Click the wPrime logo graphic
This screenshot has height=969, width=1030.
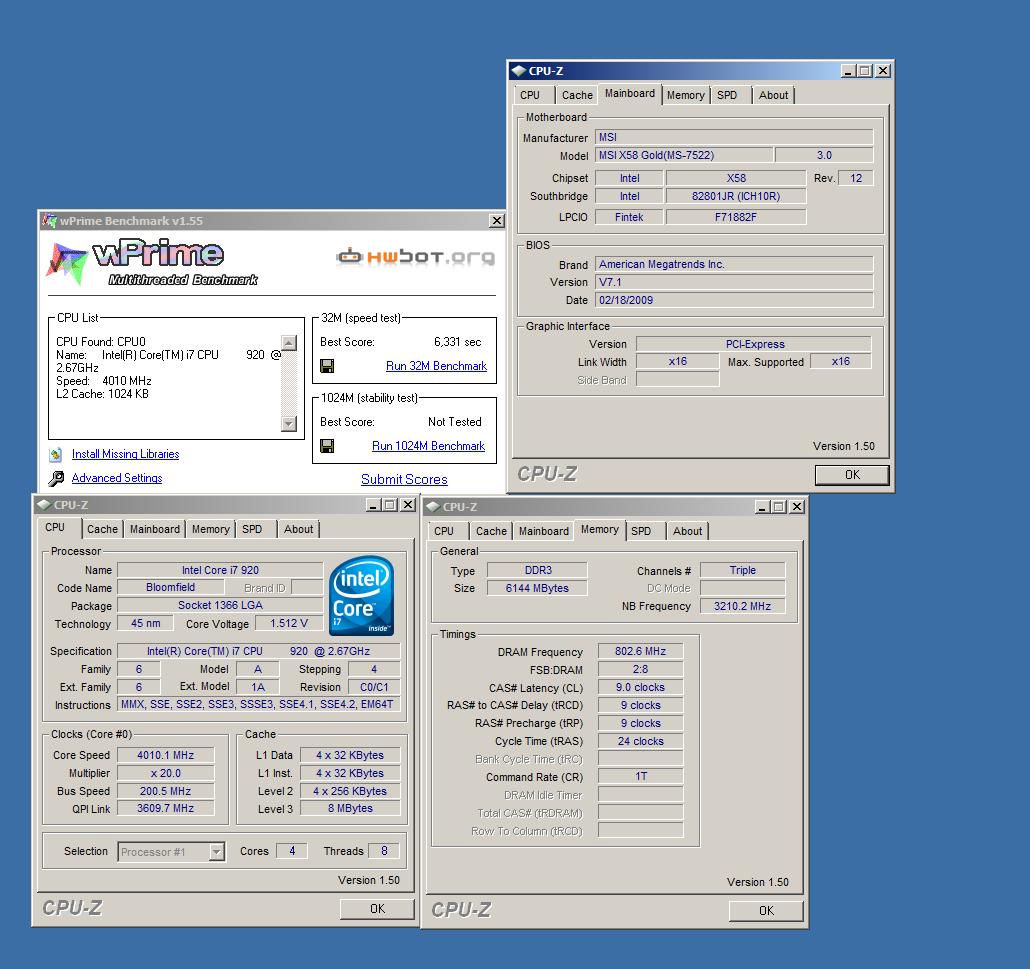point(152,262)
